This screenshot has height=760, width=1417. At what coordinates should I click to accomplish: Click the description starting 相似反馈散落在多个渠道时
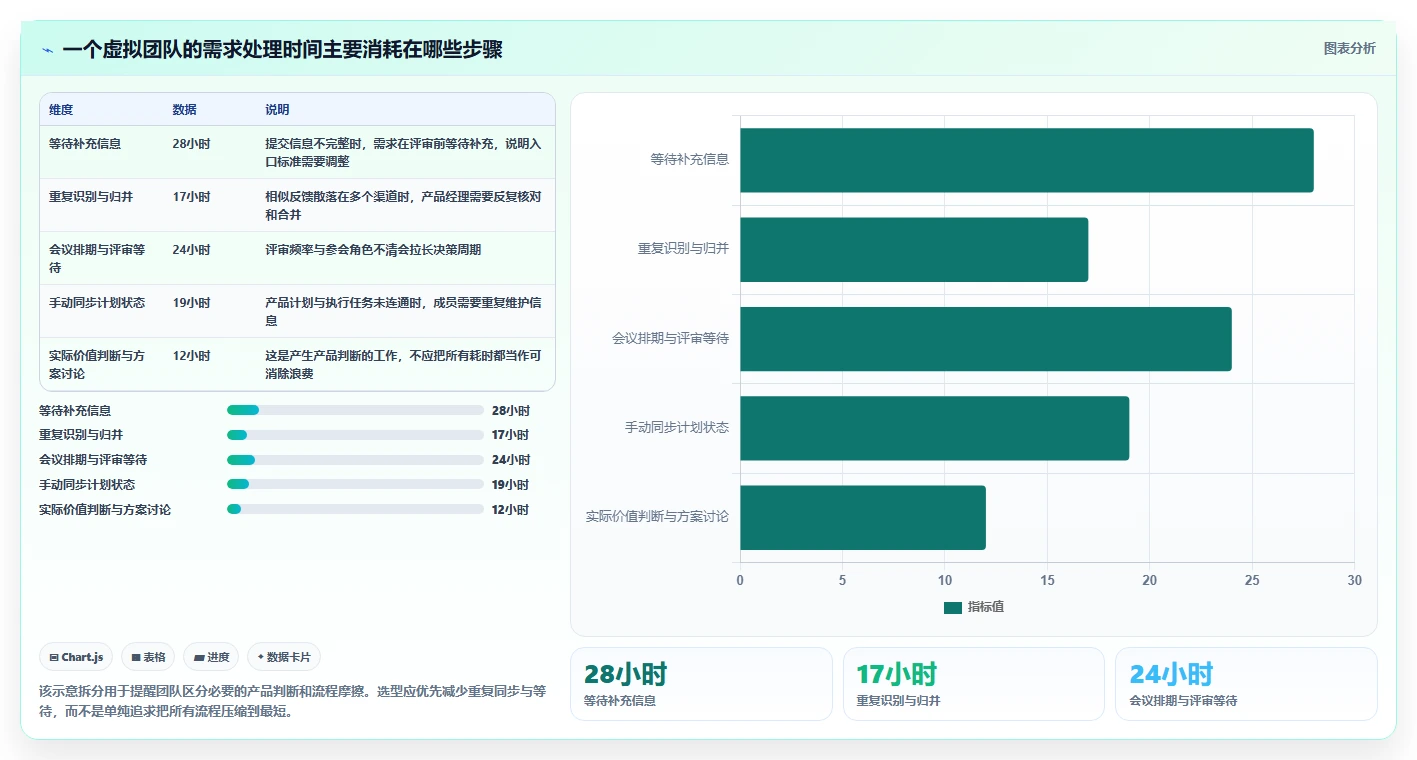click(403, 205)
